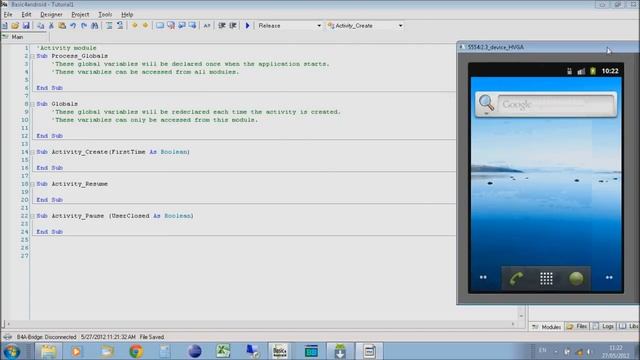Click the editor vertical scrollbar down arrow

click(521, 316)
